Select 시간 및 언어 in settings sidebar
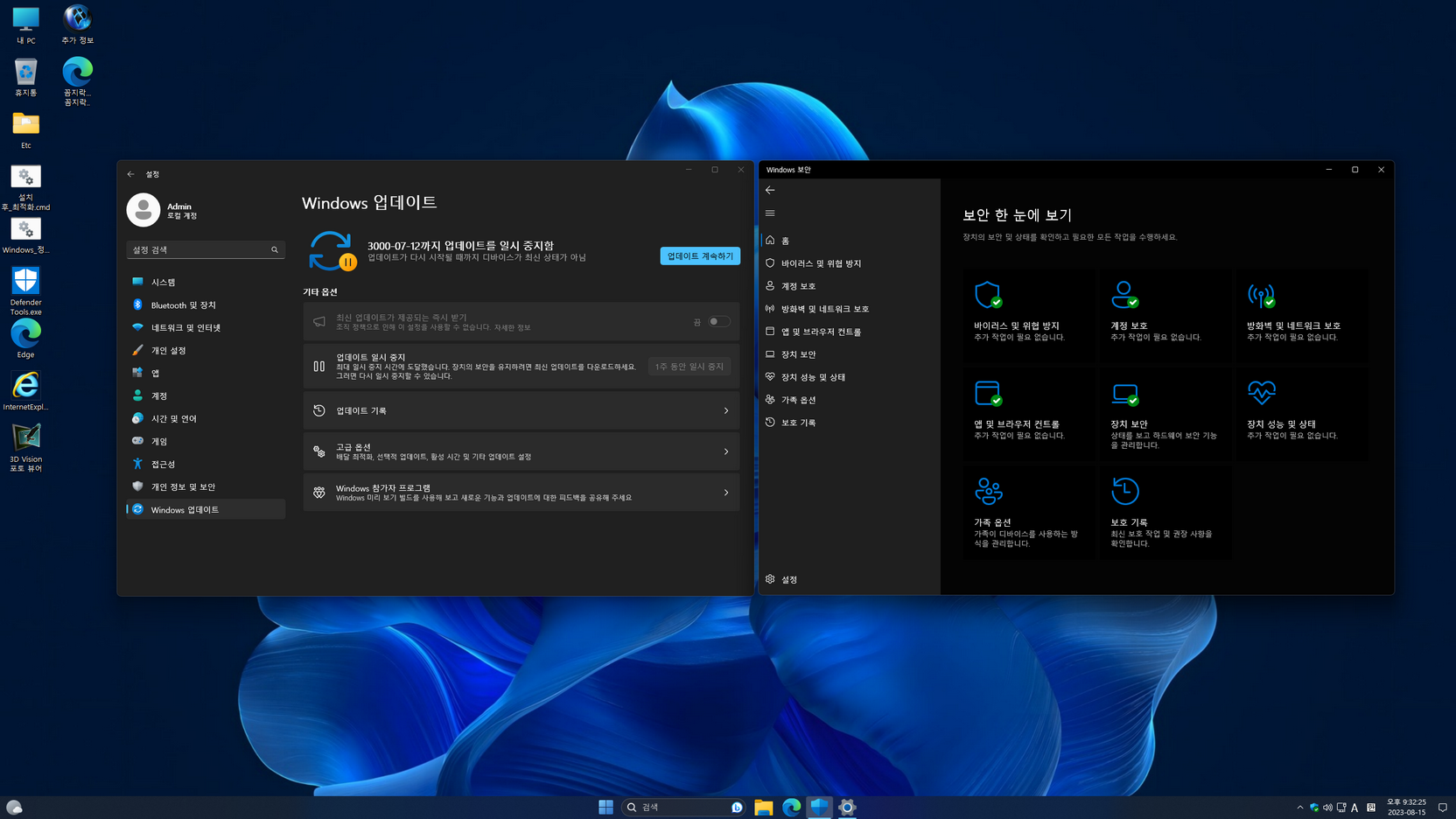This screenshot has height=819, width=1456. (x=206, y=418)
